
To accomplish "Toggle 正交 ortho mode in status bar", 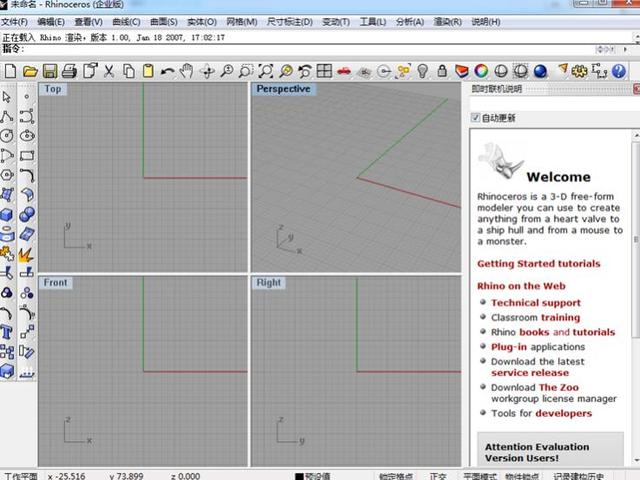I will 438,476.
